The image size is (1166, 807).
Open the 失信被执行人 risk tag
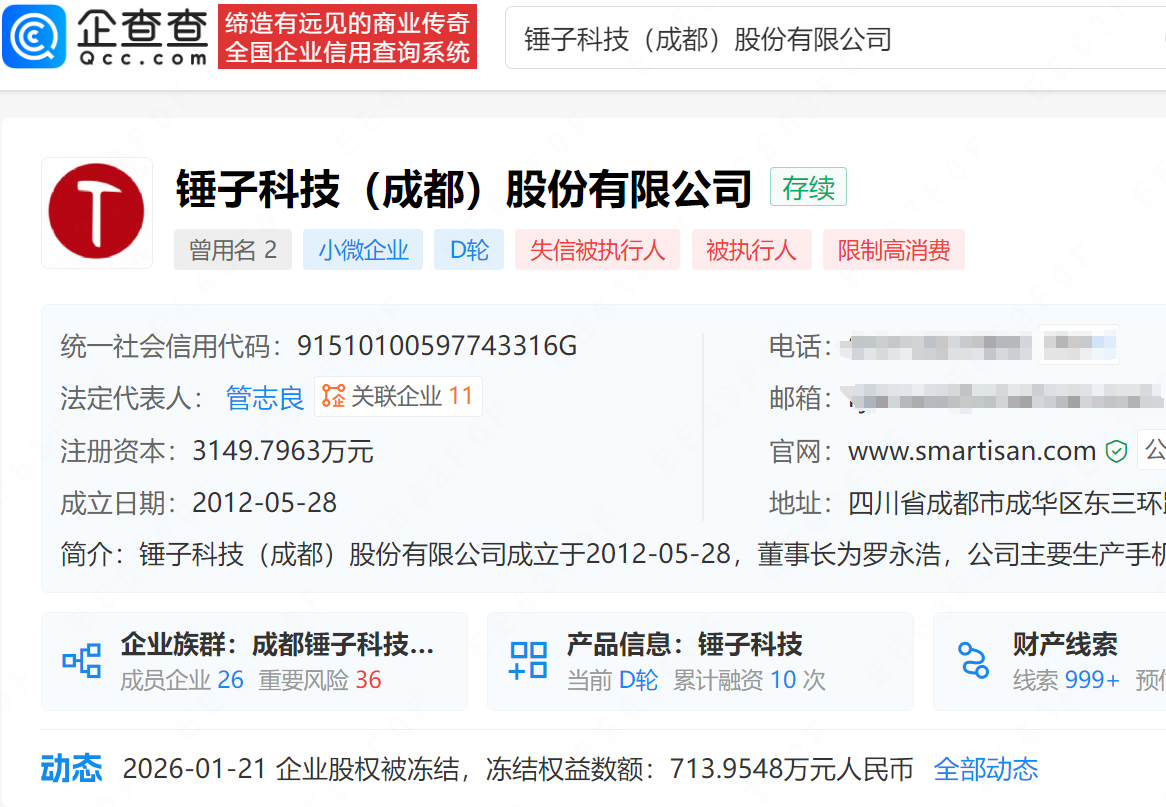click(x=597, y=250)
